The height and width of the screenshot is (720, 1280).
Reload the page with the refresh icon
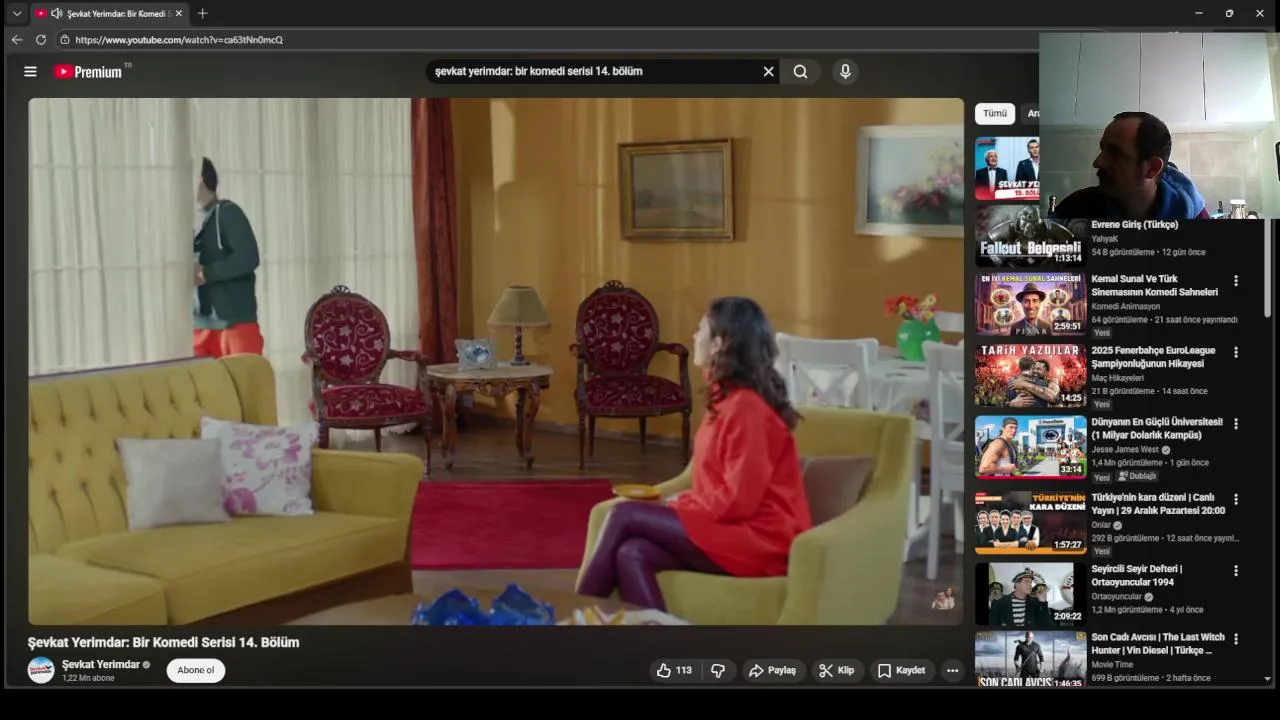(40, 40)
